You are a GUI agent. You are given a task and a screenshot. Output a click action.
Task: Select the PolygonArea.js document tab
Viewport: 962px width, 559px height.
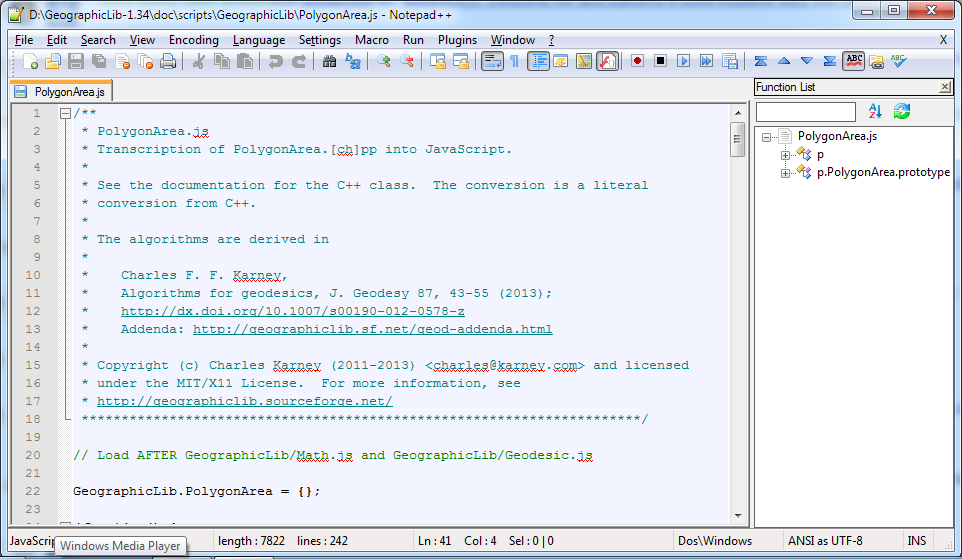[x=61, y=92]
